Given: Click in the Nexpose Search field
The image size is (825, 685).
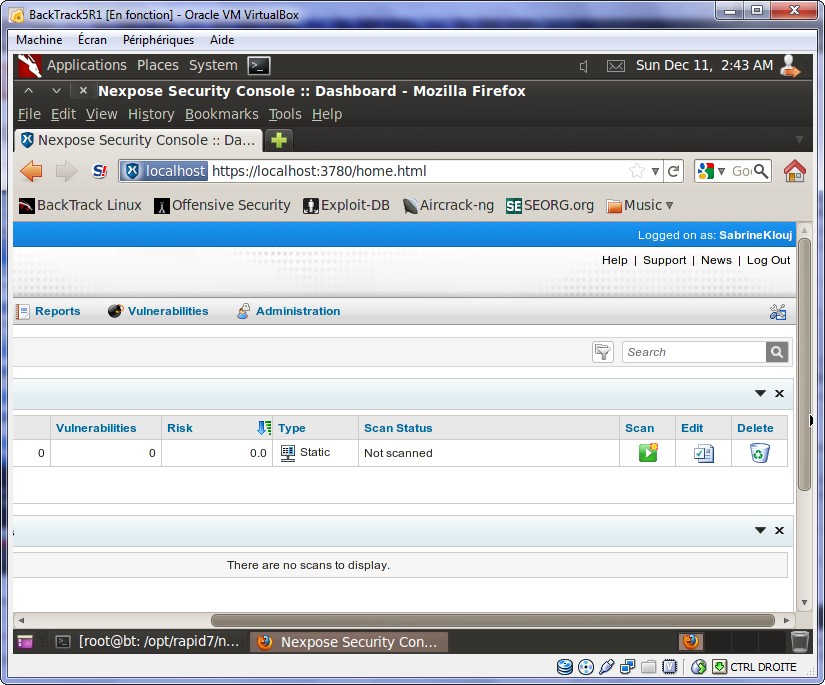Looking at the screenshot, I should pyautogui.click(x=694, y=352).
